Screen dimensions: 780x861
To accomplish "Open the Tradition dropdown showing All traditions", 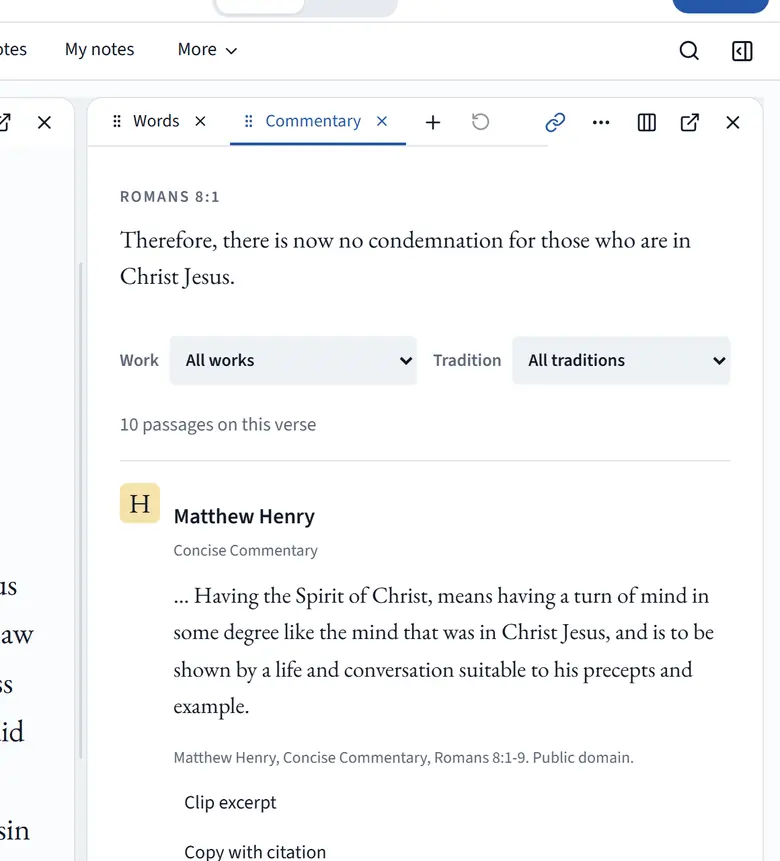I will tap(621, 360).
